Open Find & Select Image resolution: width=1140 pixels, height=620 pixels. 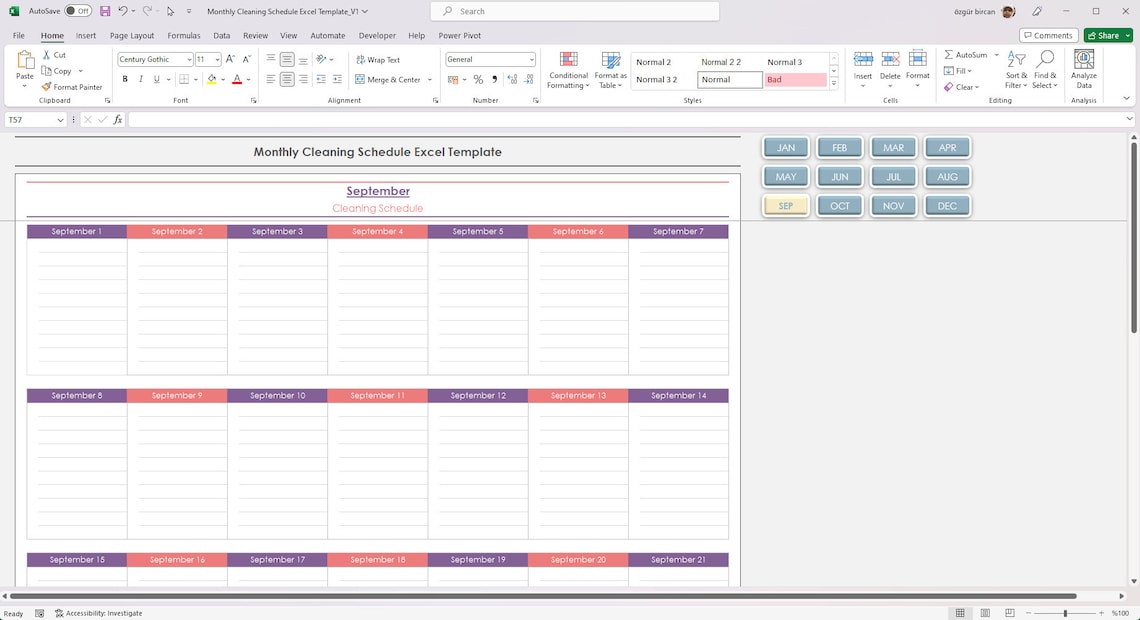(x=1045, y=70)
